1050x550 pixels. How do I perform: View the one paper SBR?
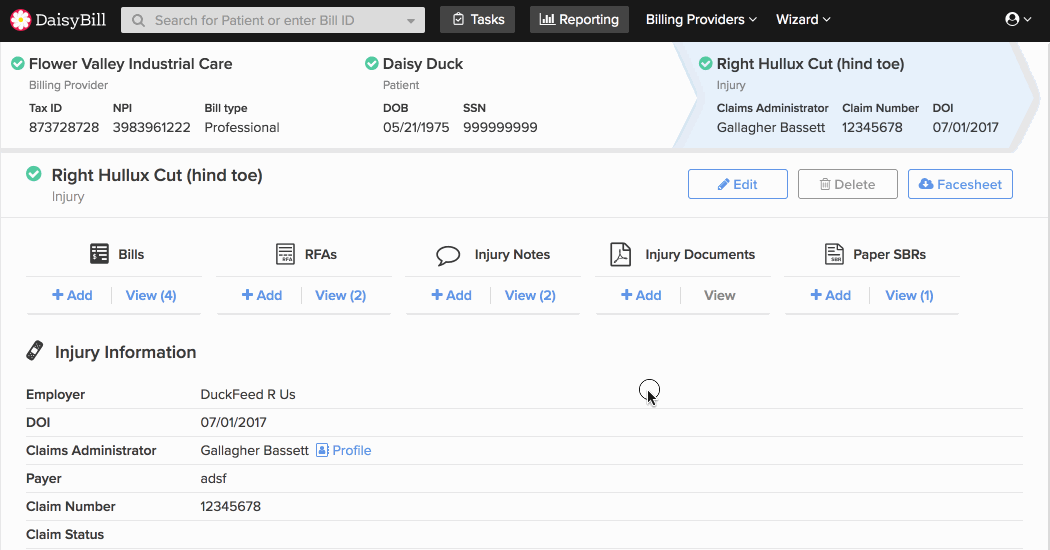click(909, 295)
